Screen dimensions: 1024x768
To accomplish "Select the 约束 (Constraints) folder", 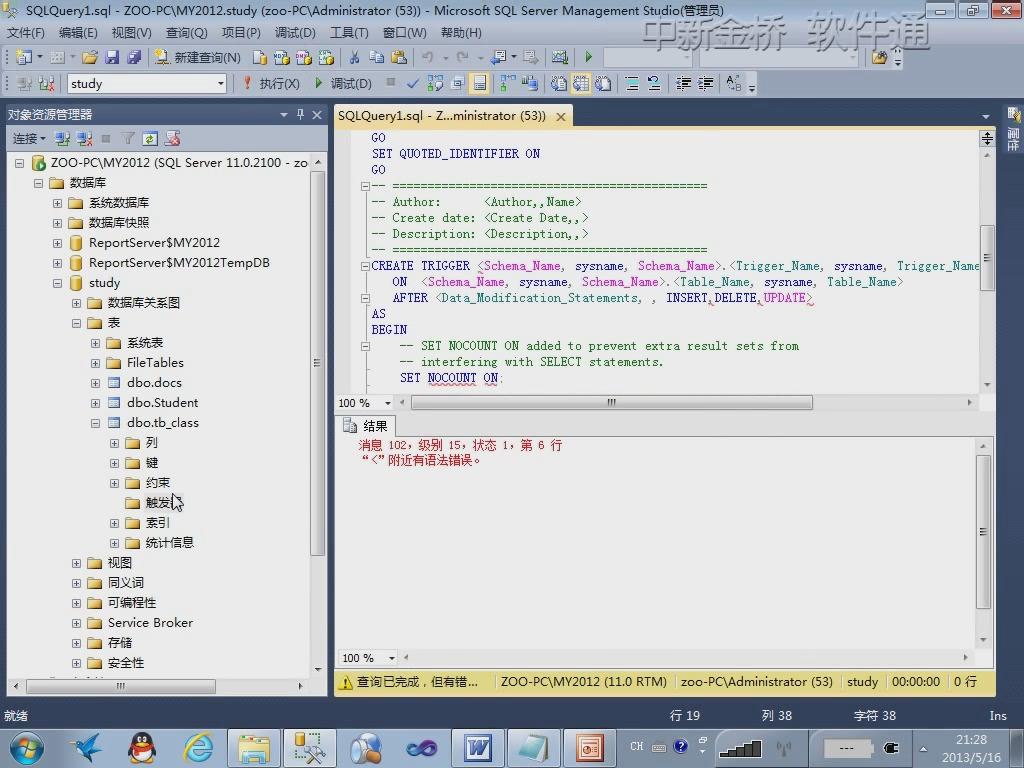I will tap(157, 483).
